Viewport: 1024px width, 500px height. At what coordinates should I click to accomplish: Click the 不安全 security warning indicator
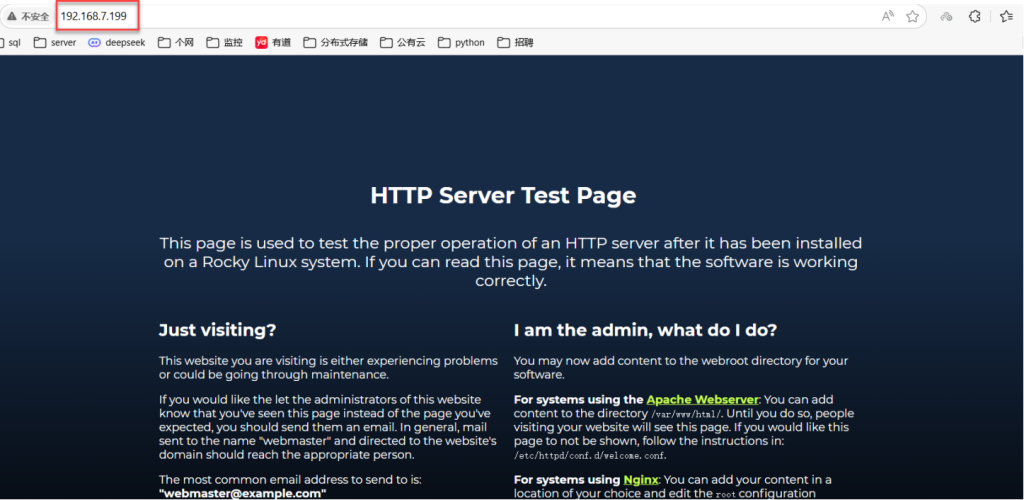pos(27,17)
